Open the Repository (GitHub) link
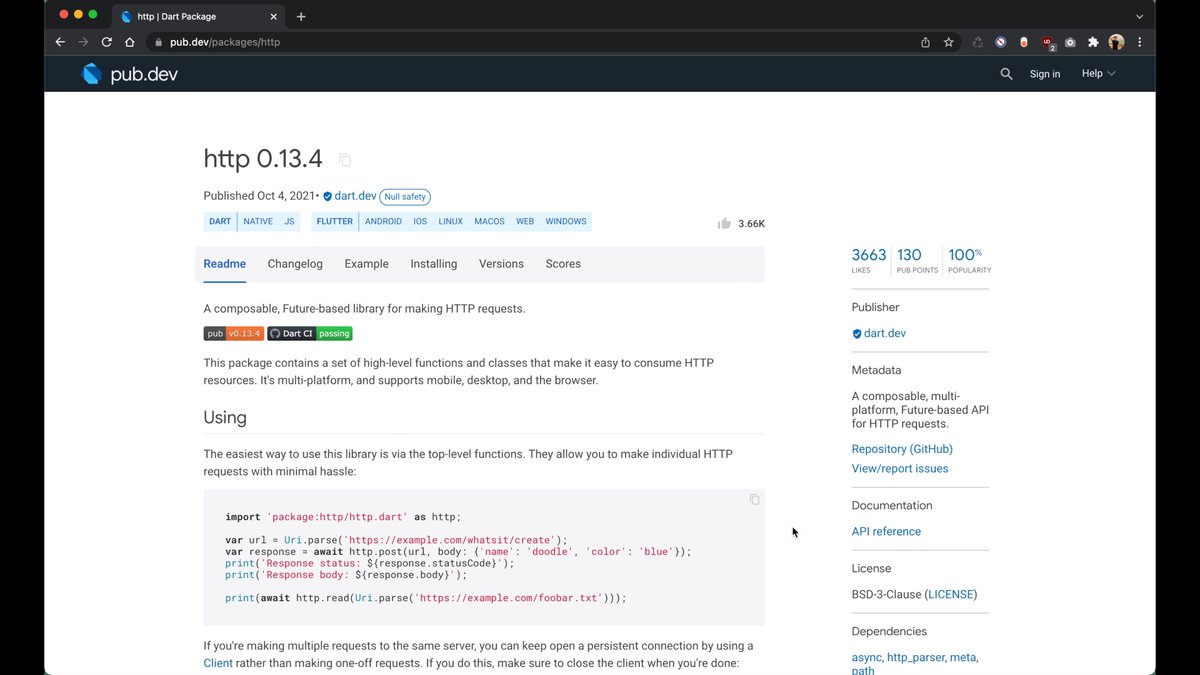Image resolution: width=1200 pixels, height=675 pixels. click(x=901, y=449)
